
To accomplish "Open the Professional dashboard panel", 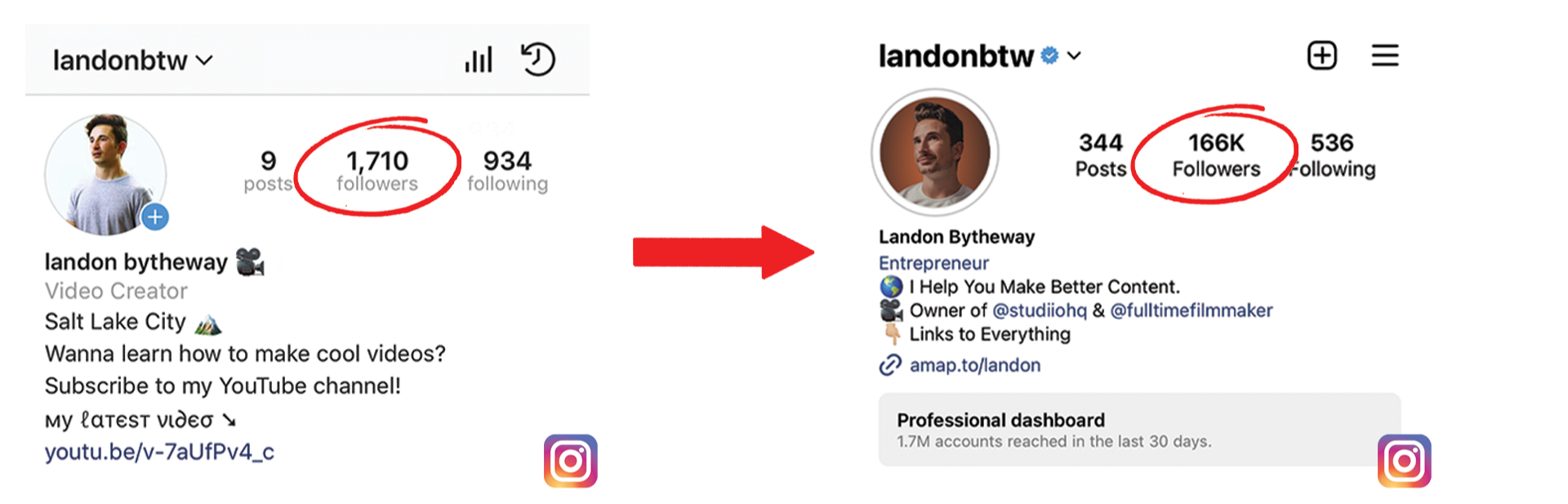I will (1140, 430).
